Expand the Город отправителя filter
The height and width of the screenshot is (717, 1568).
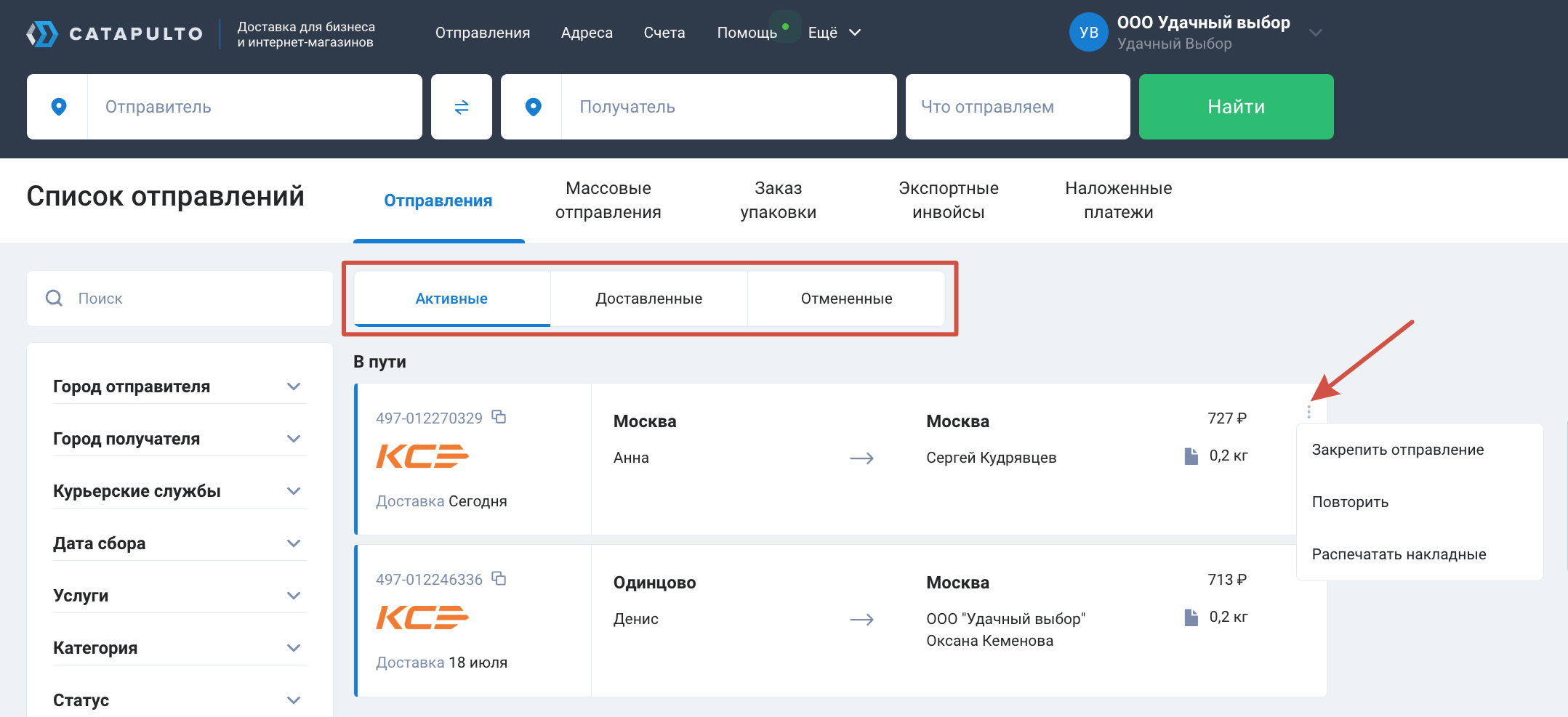tap(180, 386)
